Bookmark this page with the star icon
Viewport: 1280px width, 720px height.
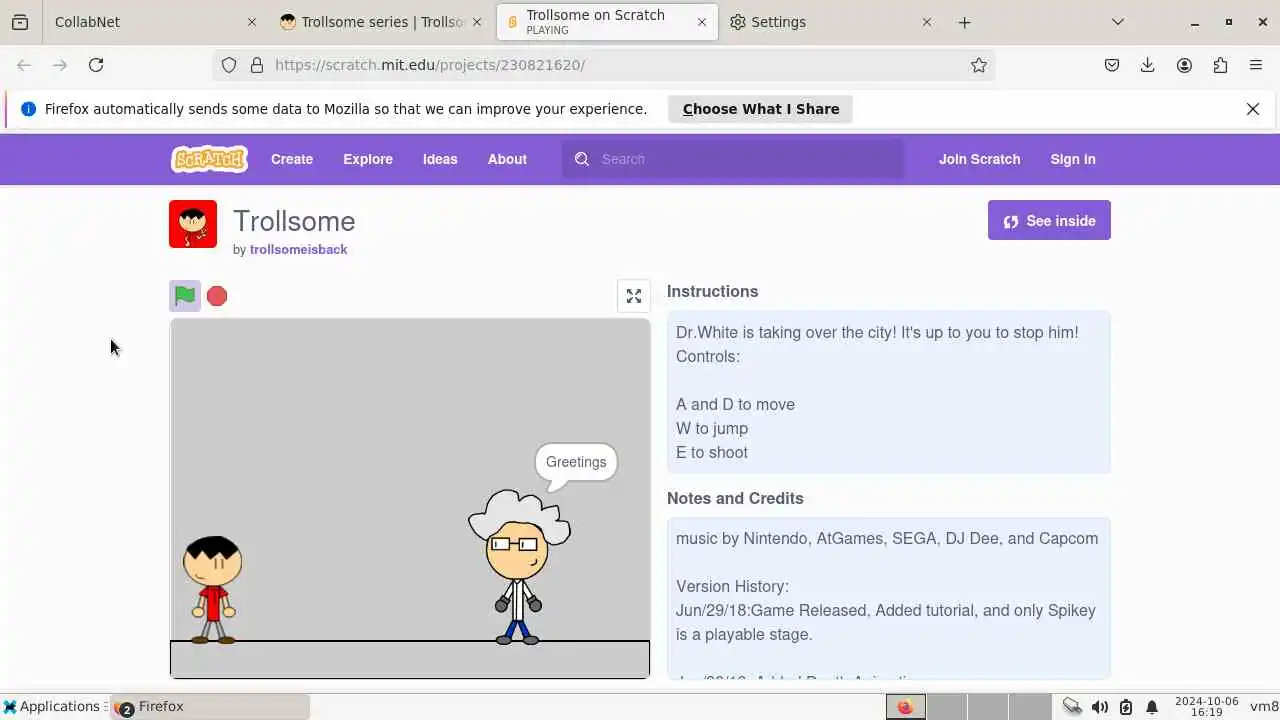[979, 65]
